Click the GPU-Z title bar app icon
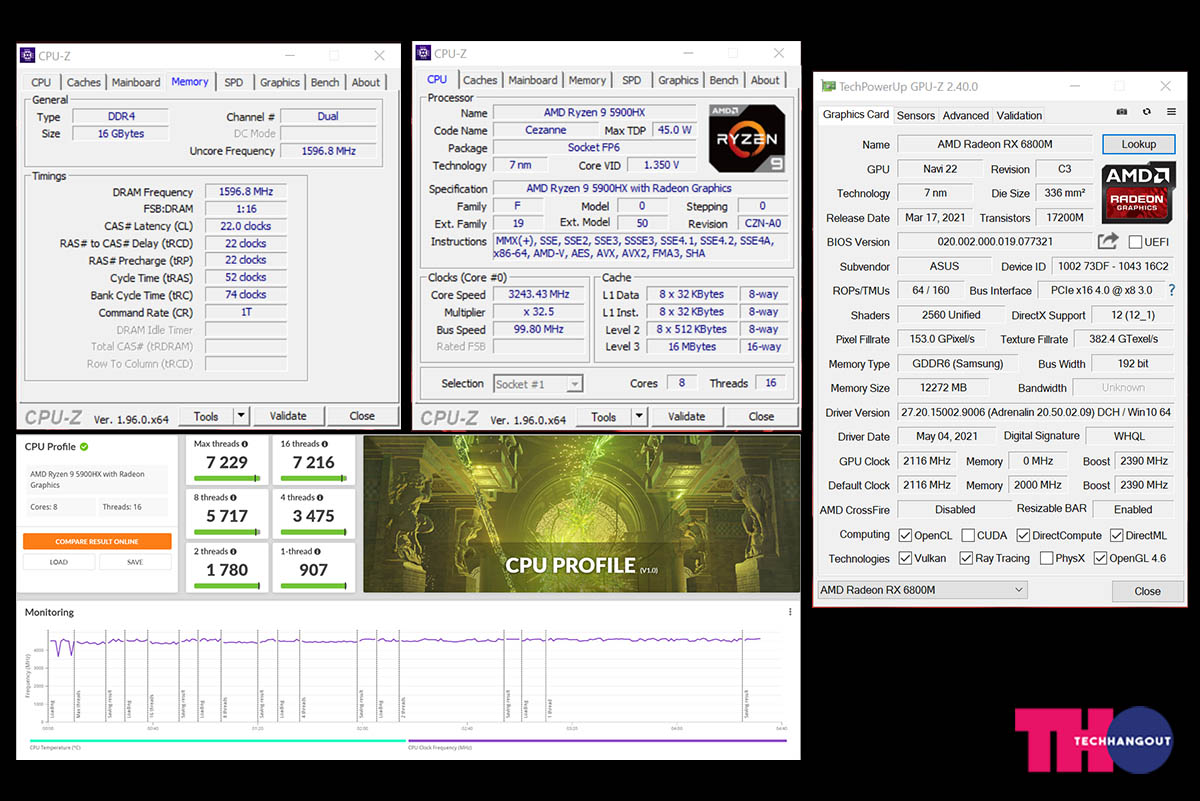 tap(827, 87)
